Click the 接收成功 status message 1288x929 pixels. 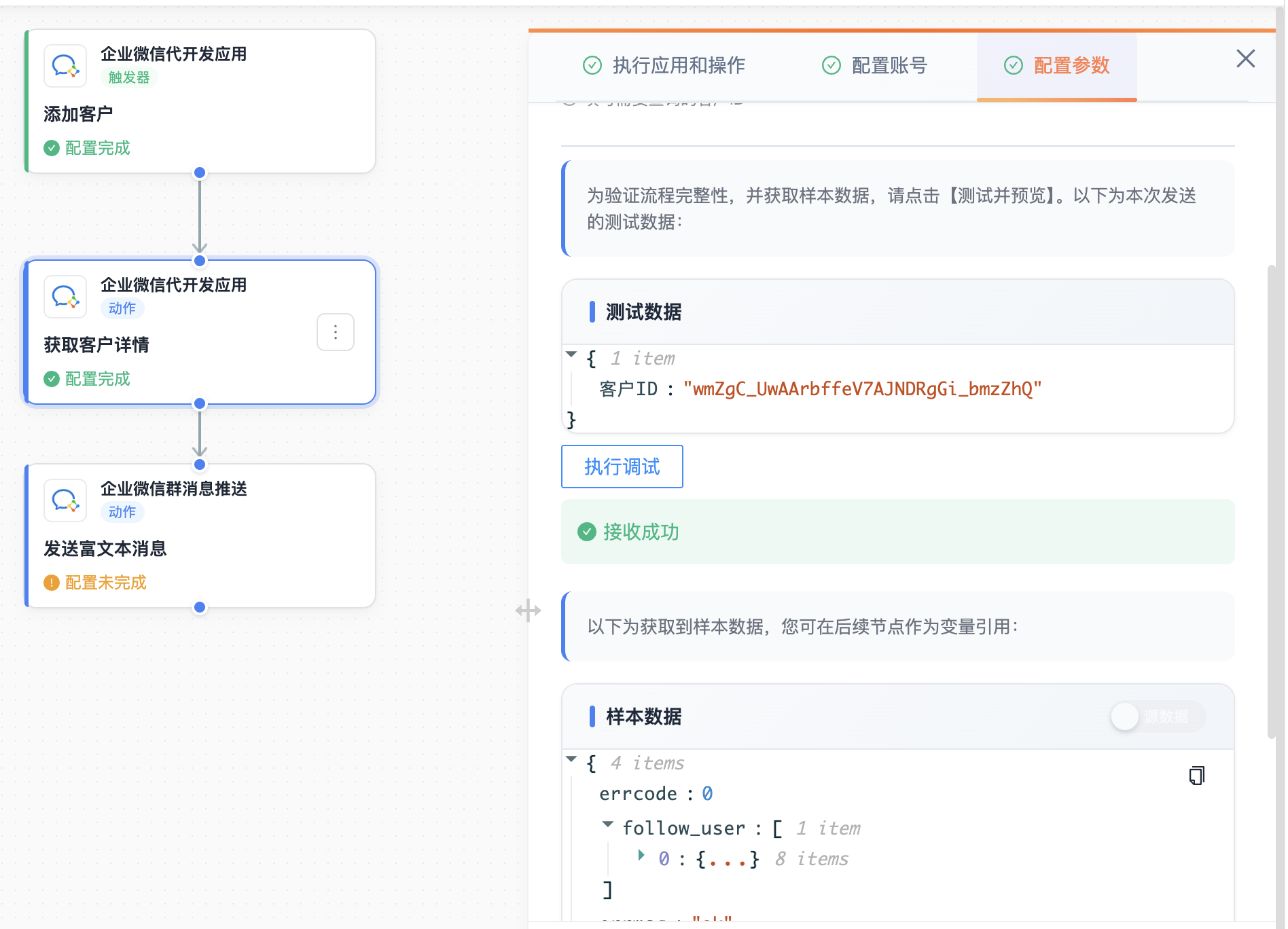898,532
